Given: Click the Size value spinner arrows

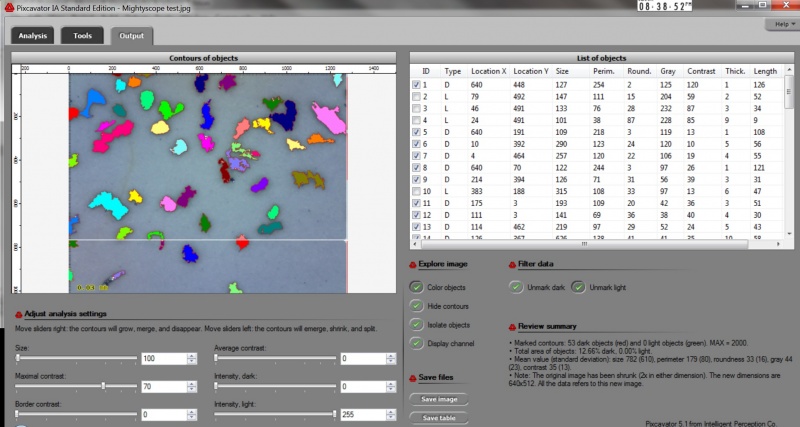Looking at the screenshot, I should coord(190,358).
